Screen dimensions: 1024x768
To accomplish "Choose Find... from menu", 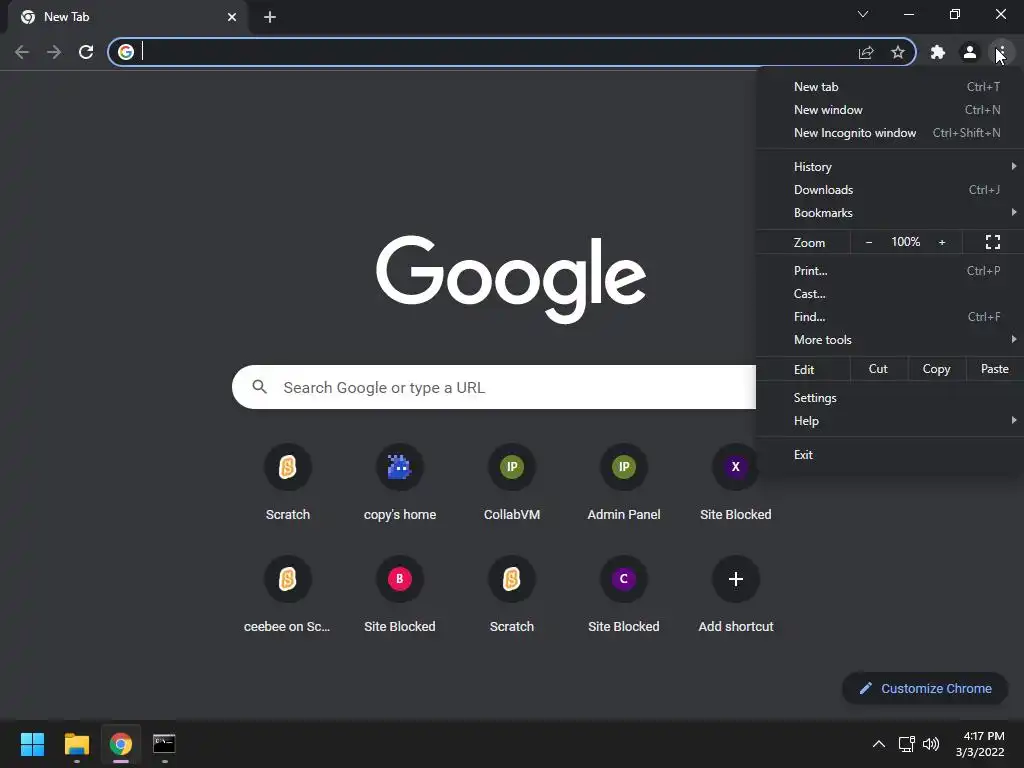I will coord(890,317).
